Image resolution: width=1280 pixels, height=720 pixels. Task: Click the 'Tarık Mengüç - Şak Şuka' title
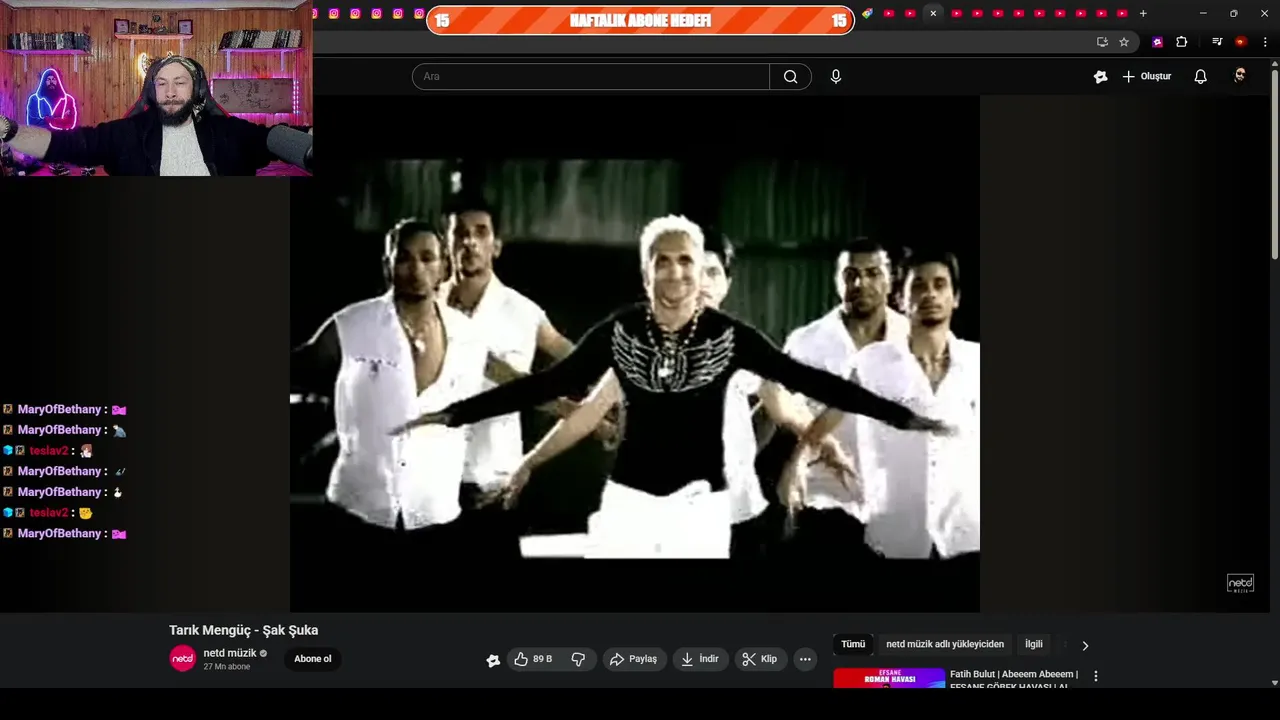244,630
